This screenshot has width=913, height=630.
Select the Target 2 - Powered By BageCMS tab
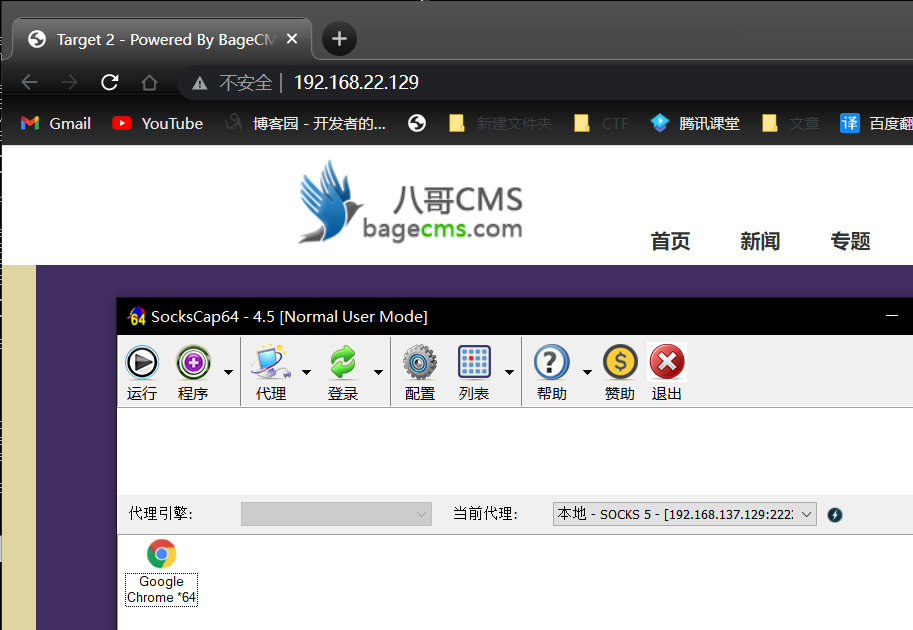162,40
